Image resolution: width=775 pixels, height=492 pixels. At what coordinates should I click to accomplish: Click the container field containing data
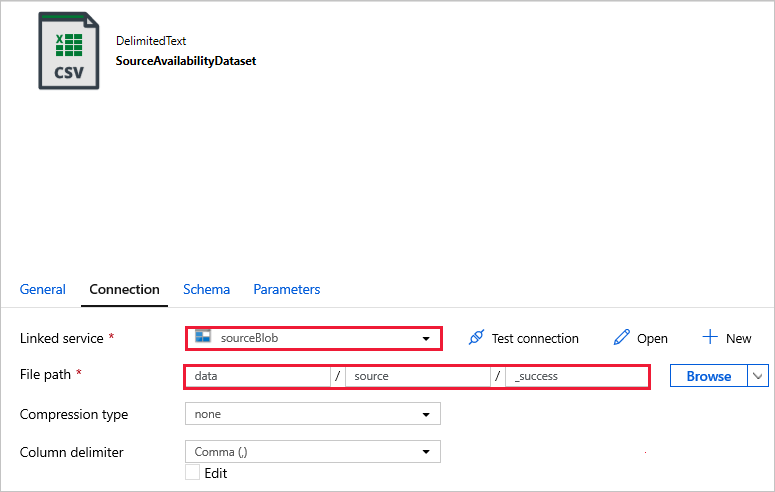click(258, 376)
